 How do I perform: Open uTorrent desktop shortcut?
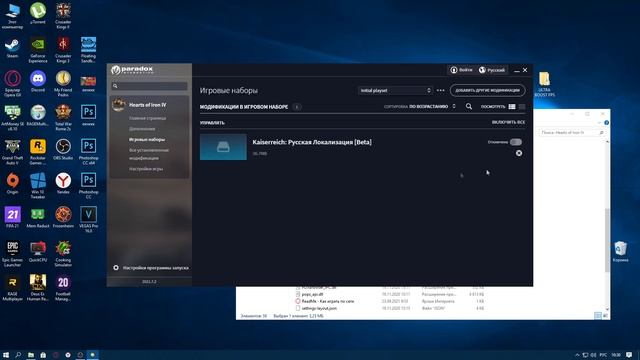[x=38, y=13]
